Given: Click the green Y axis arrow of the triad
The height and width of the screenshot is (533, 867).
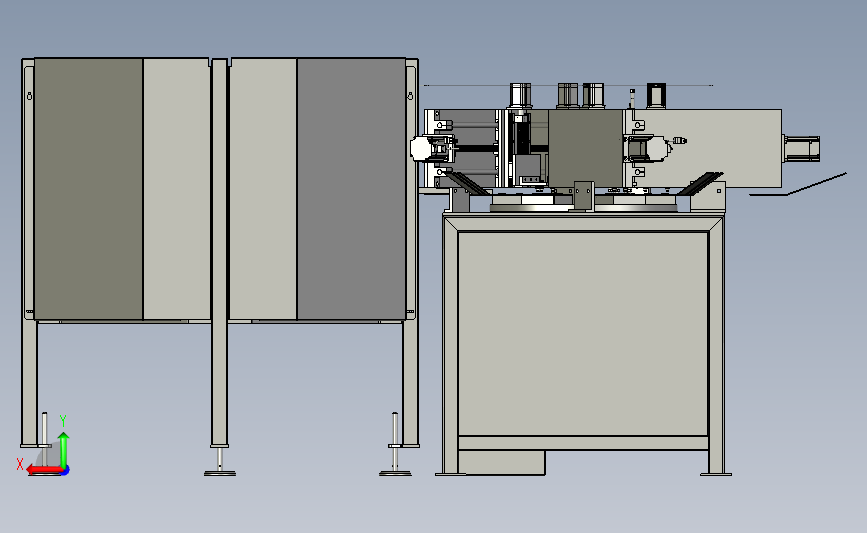Looking at the screenshot, I should [x=64, y=449].
